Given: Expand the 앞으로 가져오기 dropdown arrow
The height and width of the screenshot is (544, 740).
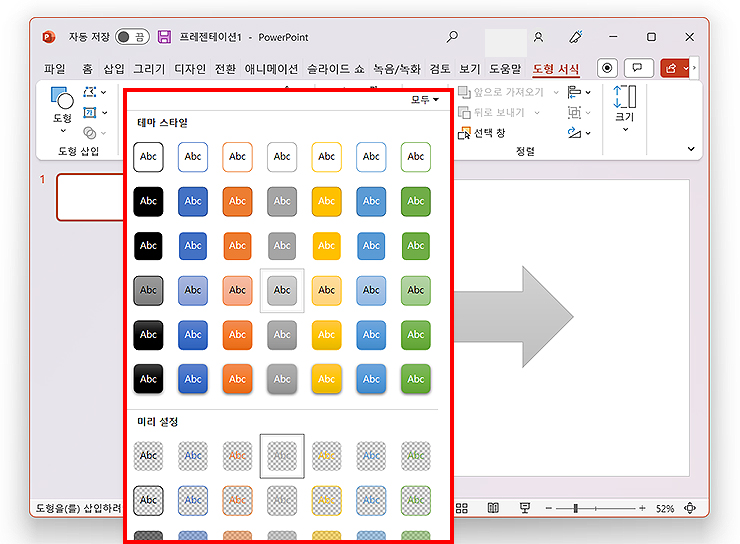Looking at the screenshot, I should pos(556,92).
